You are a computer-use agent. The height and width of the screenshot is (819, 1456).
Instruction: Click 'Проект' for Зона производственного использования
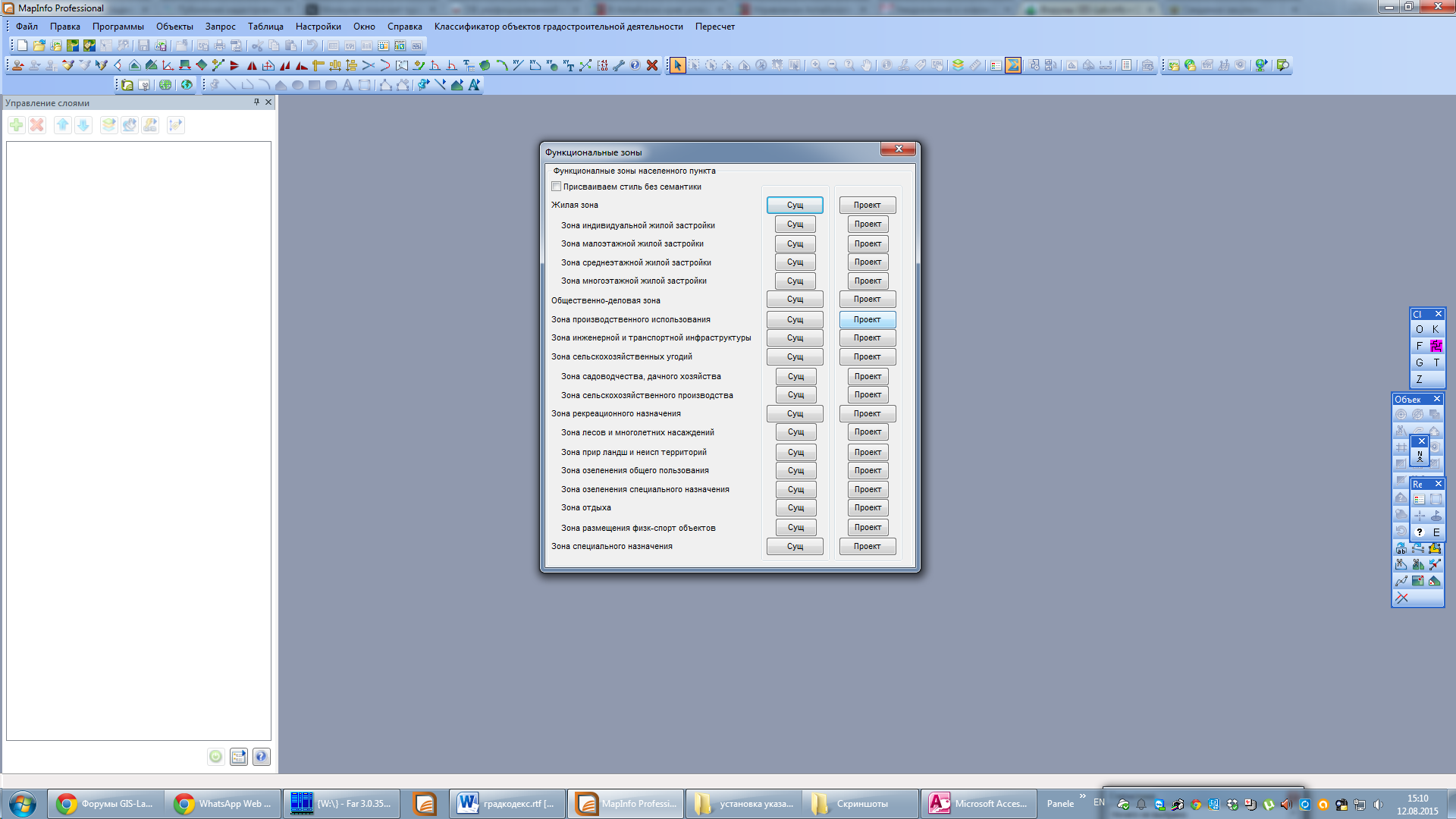867,320
